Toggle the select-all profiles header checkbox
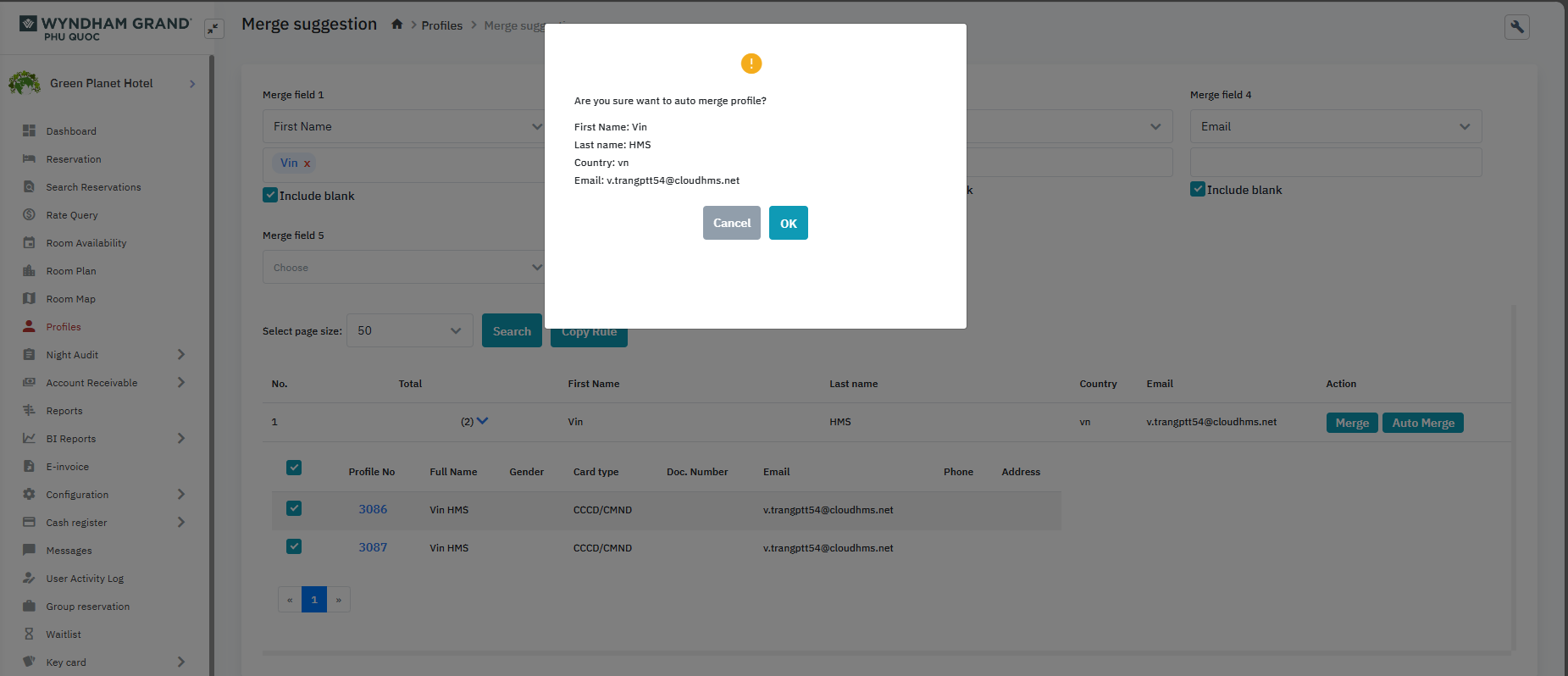The image size is (1568, 676). 294,468
